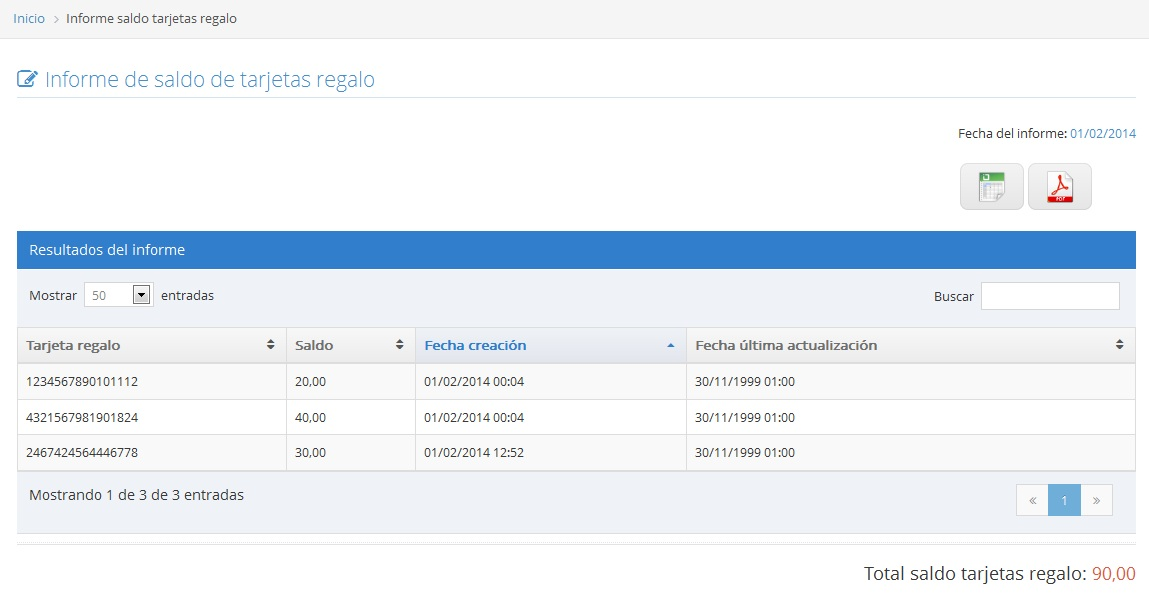
Task: Click the report date 01/02/2014 link
Action: [x=1102, y=133]
